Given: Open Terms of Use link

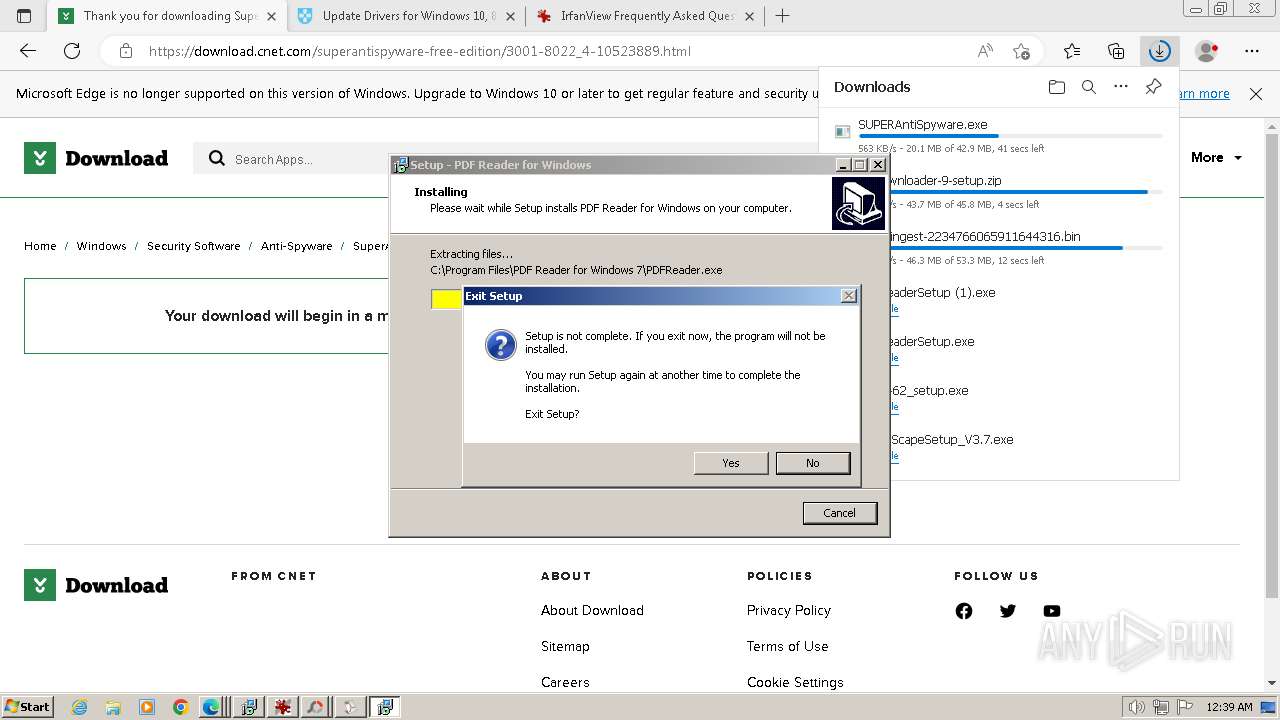Looking at the screenshot, I should click(x=788, y=646).
